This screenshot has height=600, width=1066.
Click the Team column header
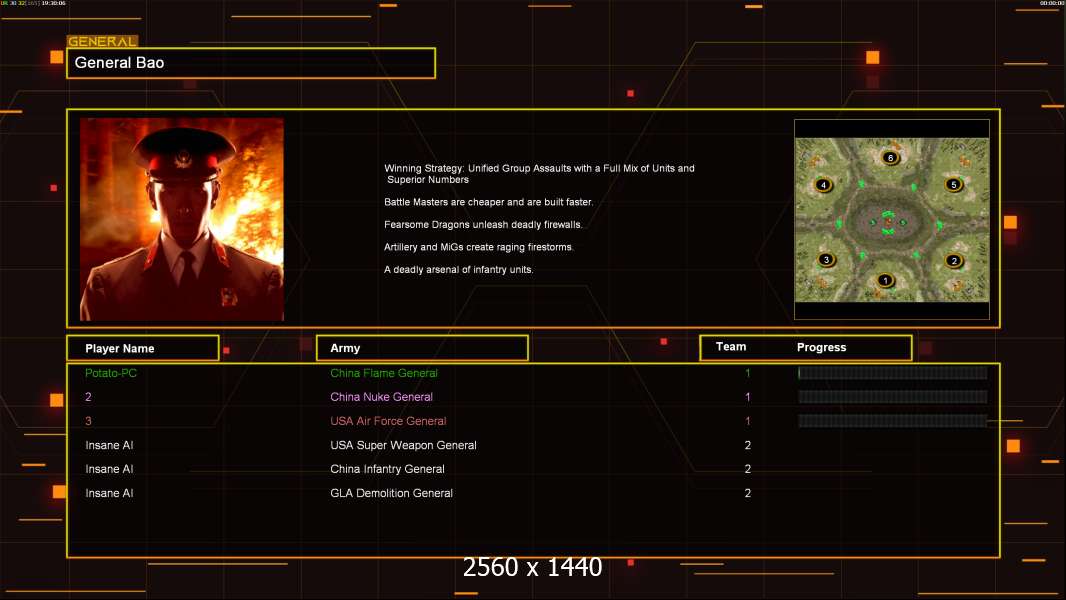pyautogui.click(x=731, y=347)
